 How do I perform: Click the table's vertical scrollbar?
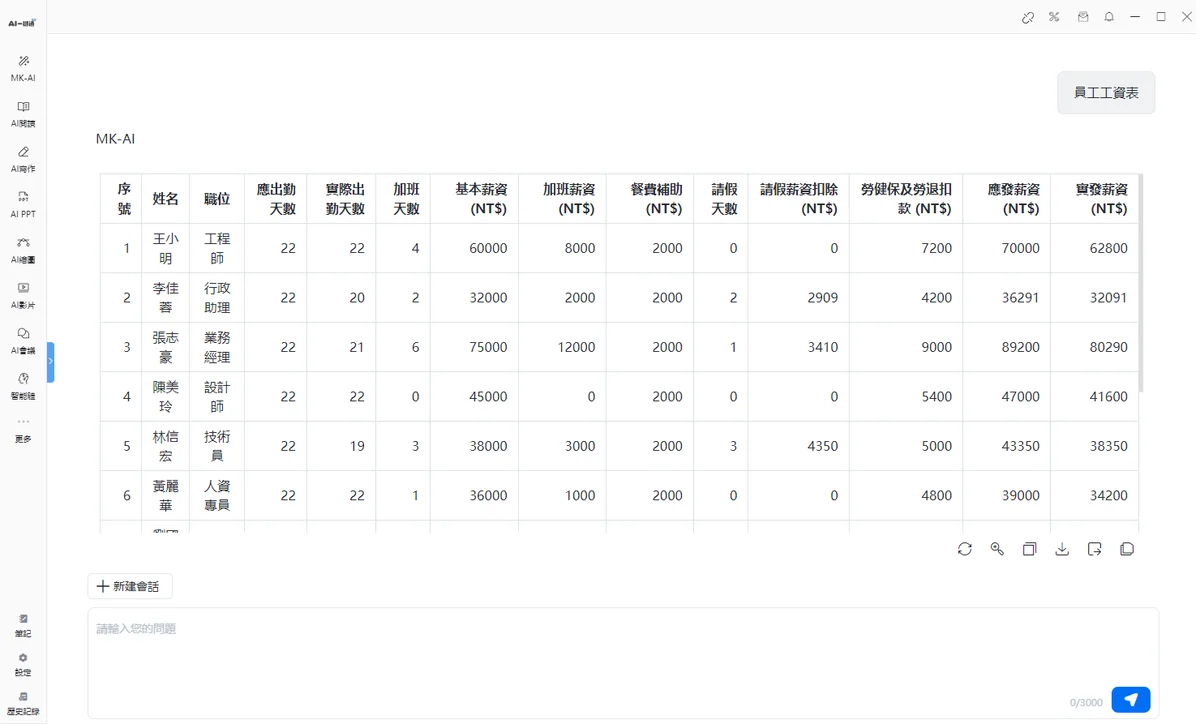pyautogui.click(x=1141, y=282)
